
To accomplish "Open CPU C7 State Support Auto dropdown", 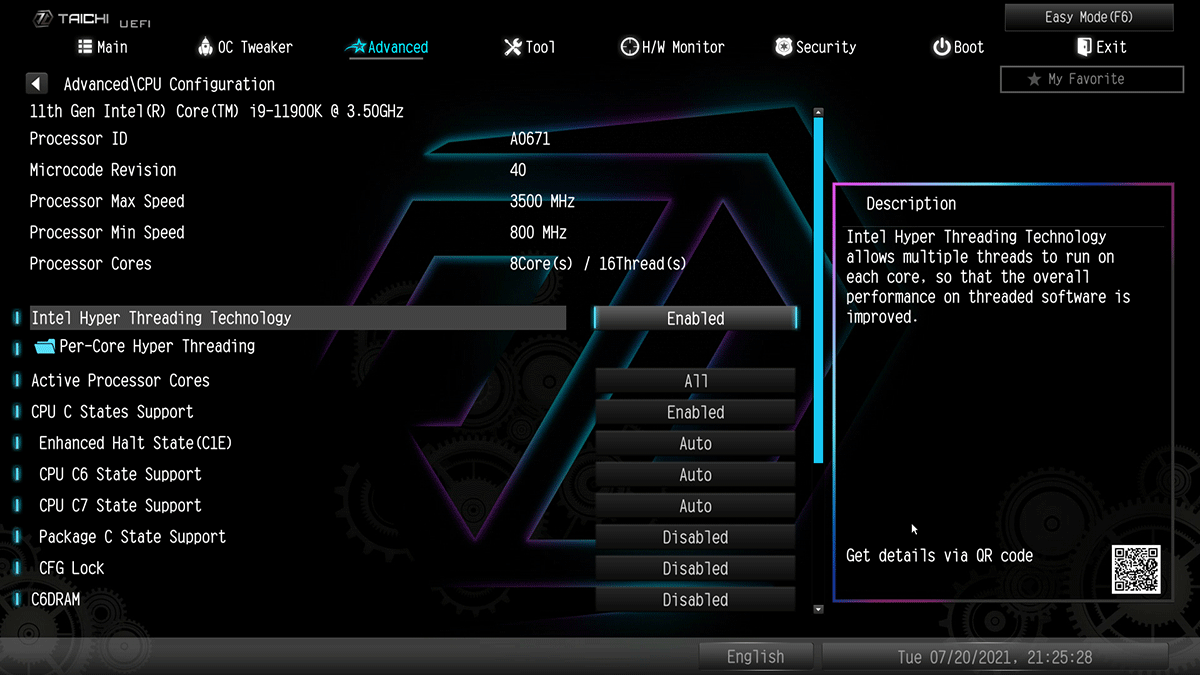I will [x=696, y=506].
